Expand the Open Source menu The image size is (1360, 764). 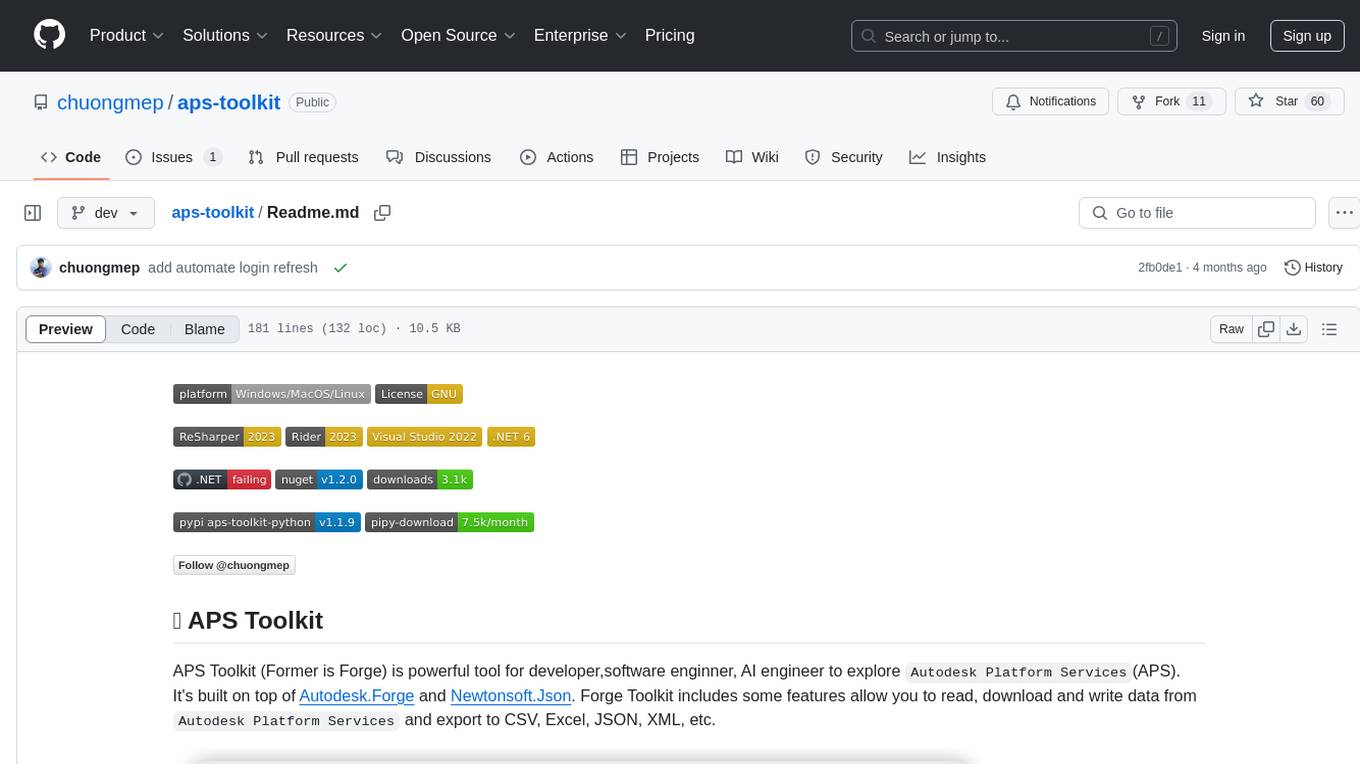coord(458,35)
